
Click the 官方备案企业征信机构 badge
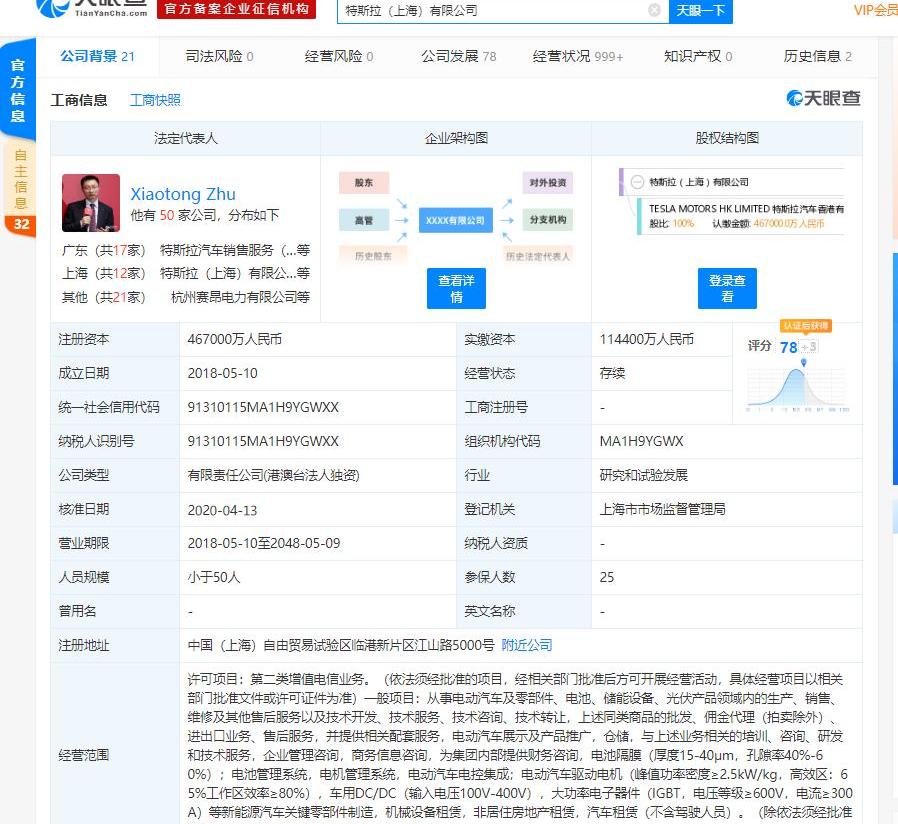[237, 9]
